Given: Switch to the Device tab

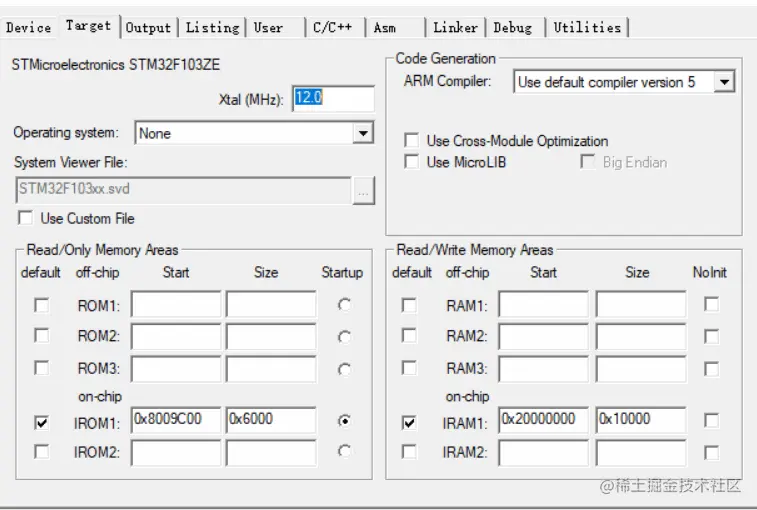Looking at the screenshot, I should point(28,28).
